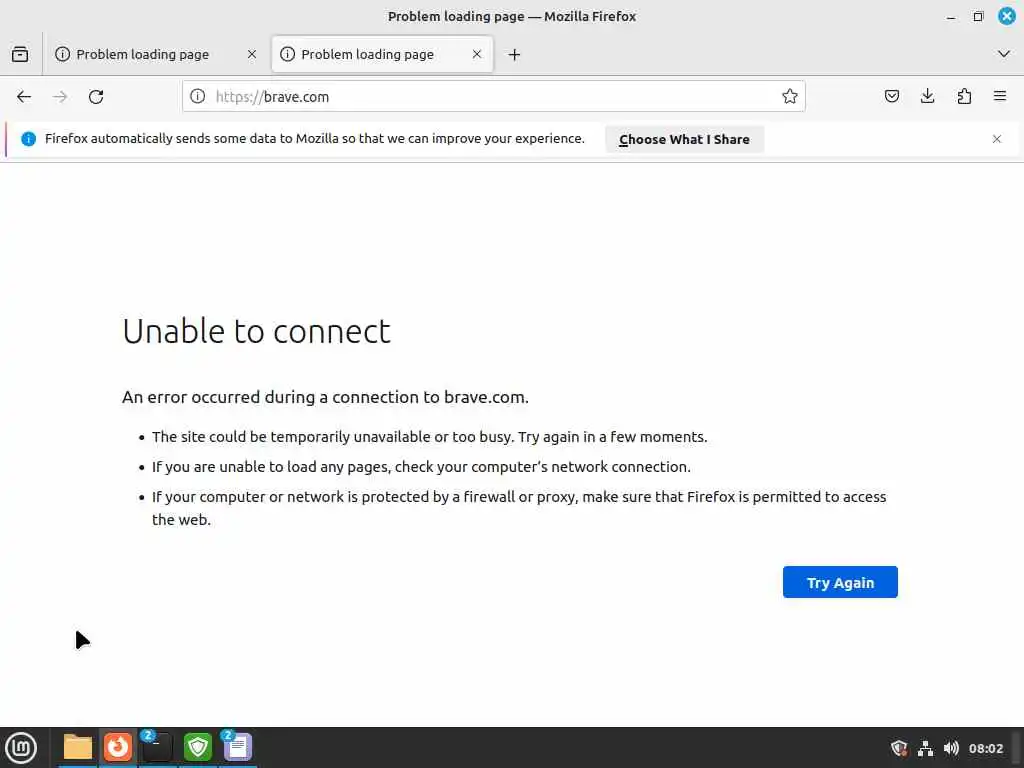Restore the Firefox window size
The height and width of the screenshot is (768, 1024).
978,17
